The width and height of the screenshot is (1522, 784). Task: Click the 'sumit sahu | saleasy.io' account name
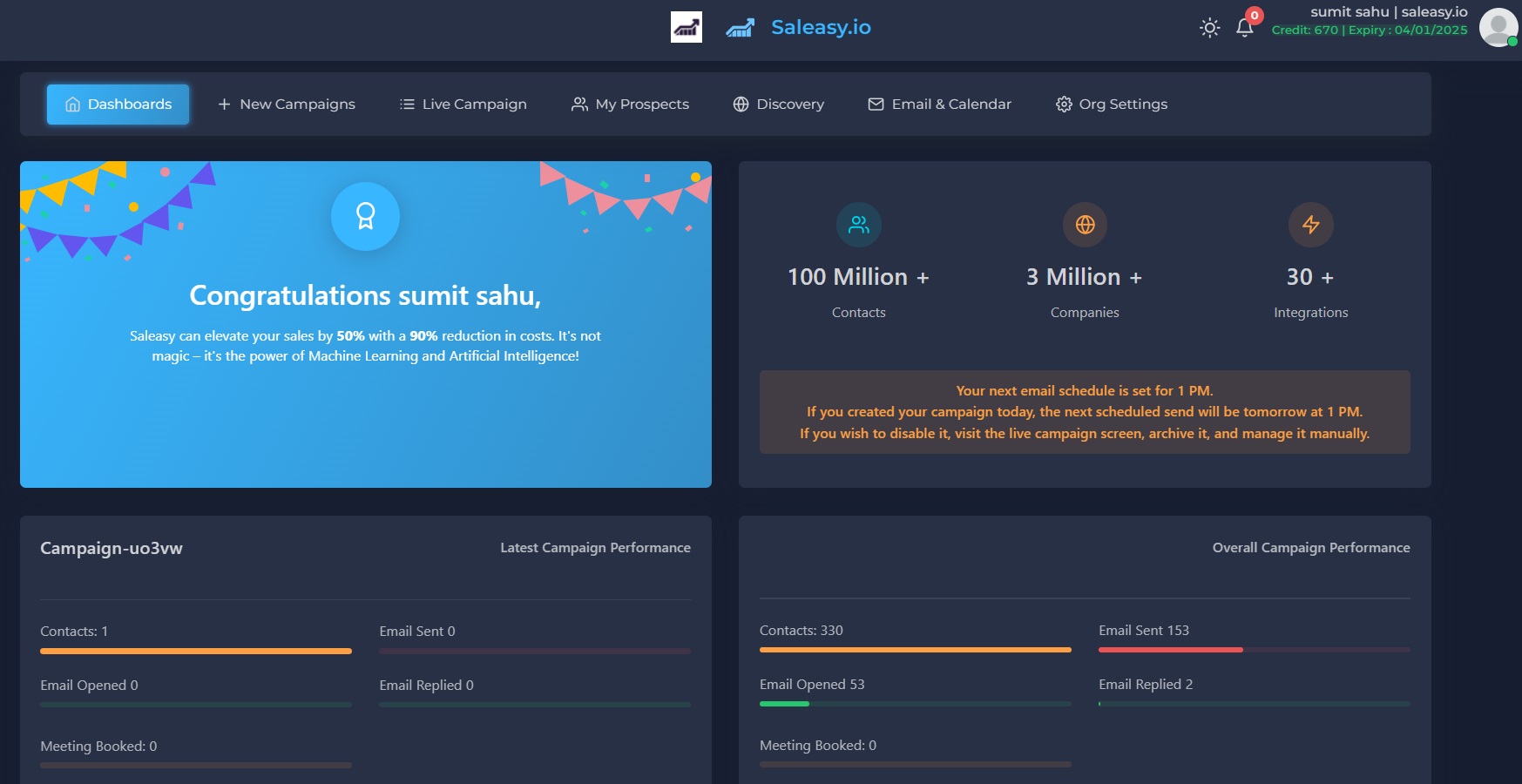click(x=1389, y=12)
